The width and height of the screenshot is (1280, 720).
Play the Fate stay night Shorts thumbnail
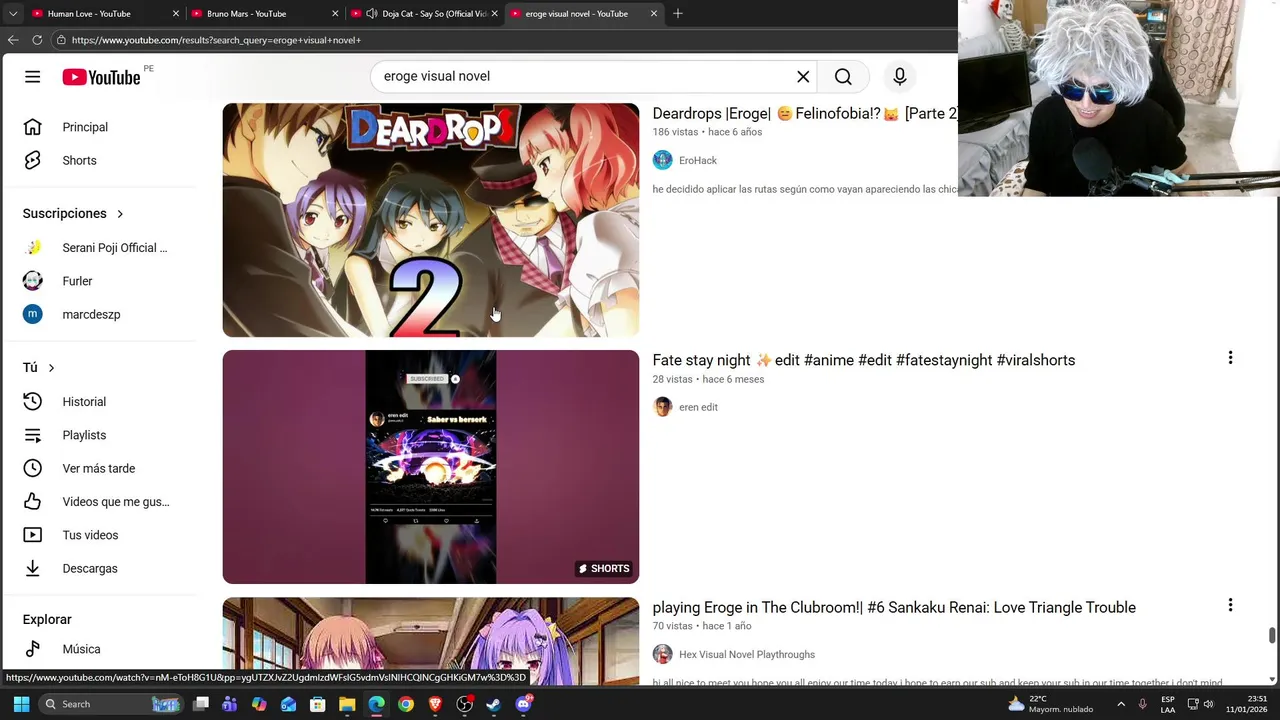(x=430, y=467)
